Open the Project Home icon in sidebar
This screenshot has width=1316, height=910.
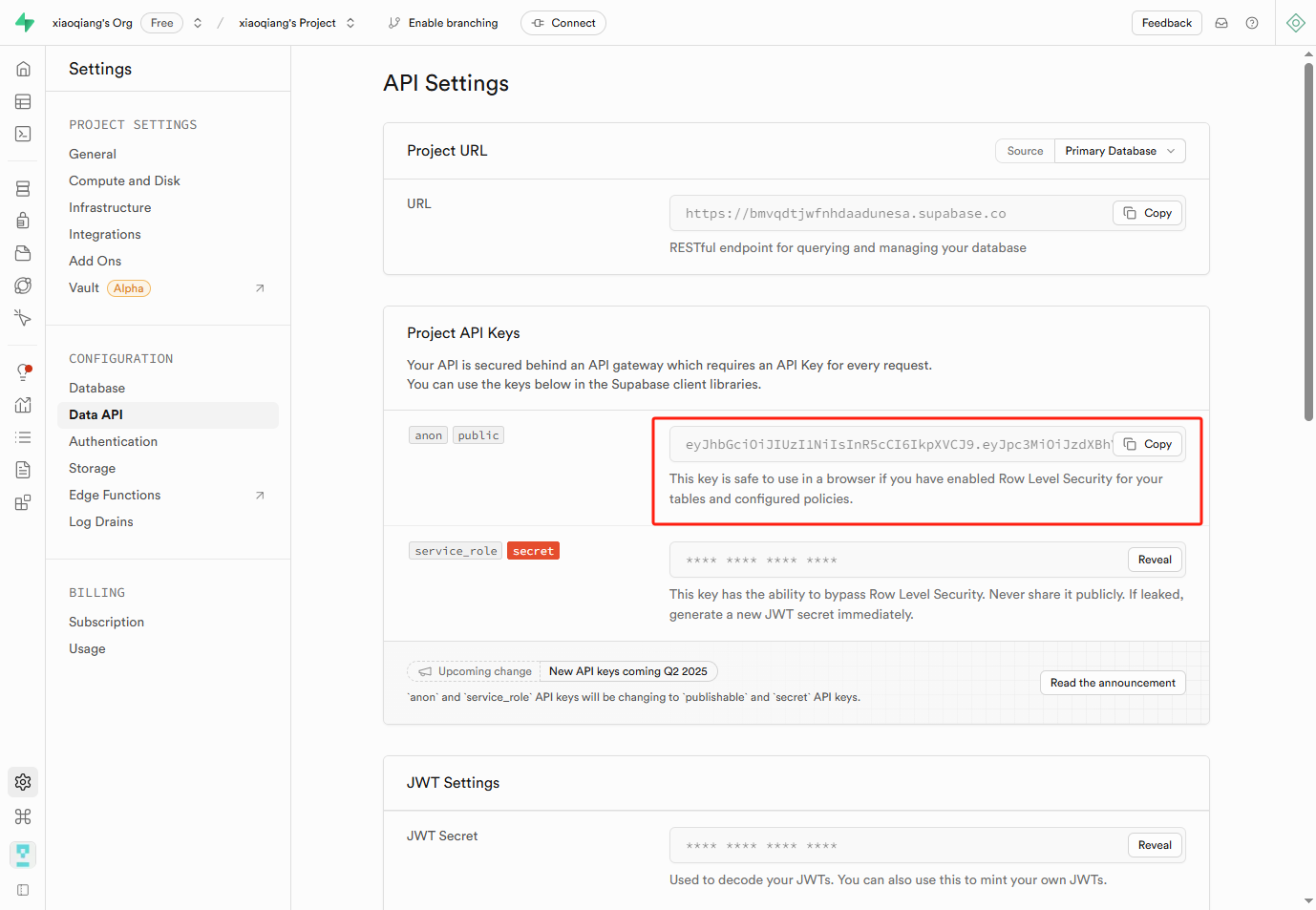click(23, 69)
